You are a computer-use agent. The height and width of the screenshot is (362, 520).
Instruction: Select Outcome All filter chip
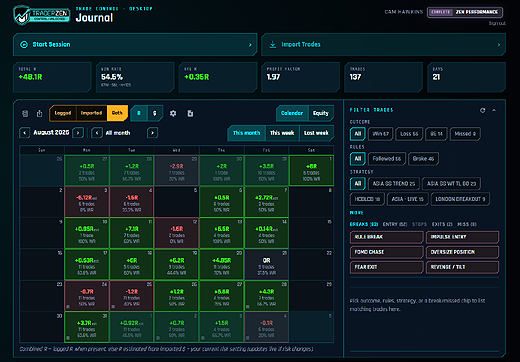(358, 134)
